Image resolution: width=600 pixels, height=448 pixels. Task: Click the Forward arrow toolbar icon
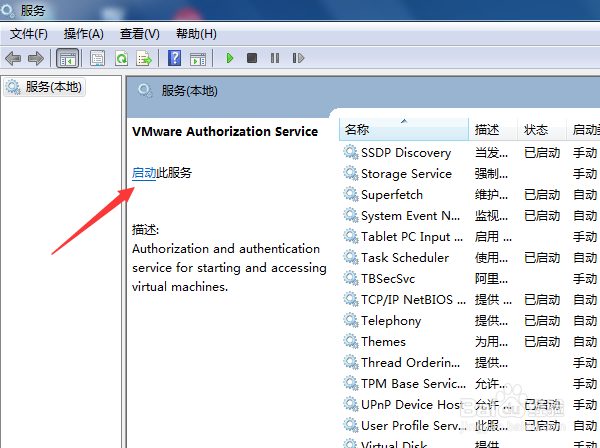coord(36,58)
